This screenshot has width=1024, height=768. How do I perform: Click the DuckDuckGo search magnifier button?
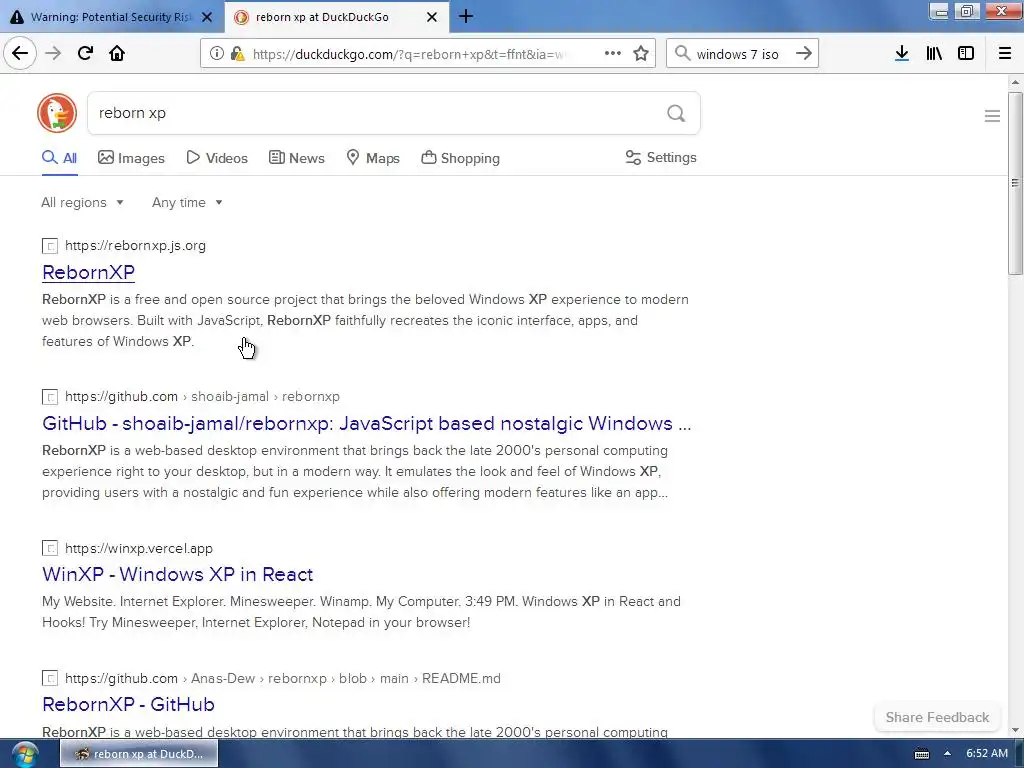[676, 114]
